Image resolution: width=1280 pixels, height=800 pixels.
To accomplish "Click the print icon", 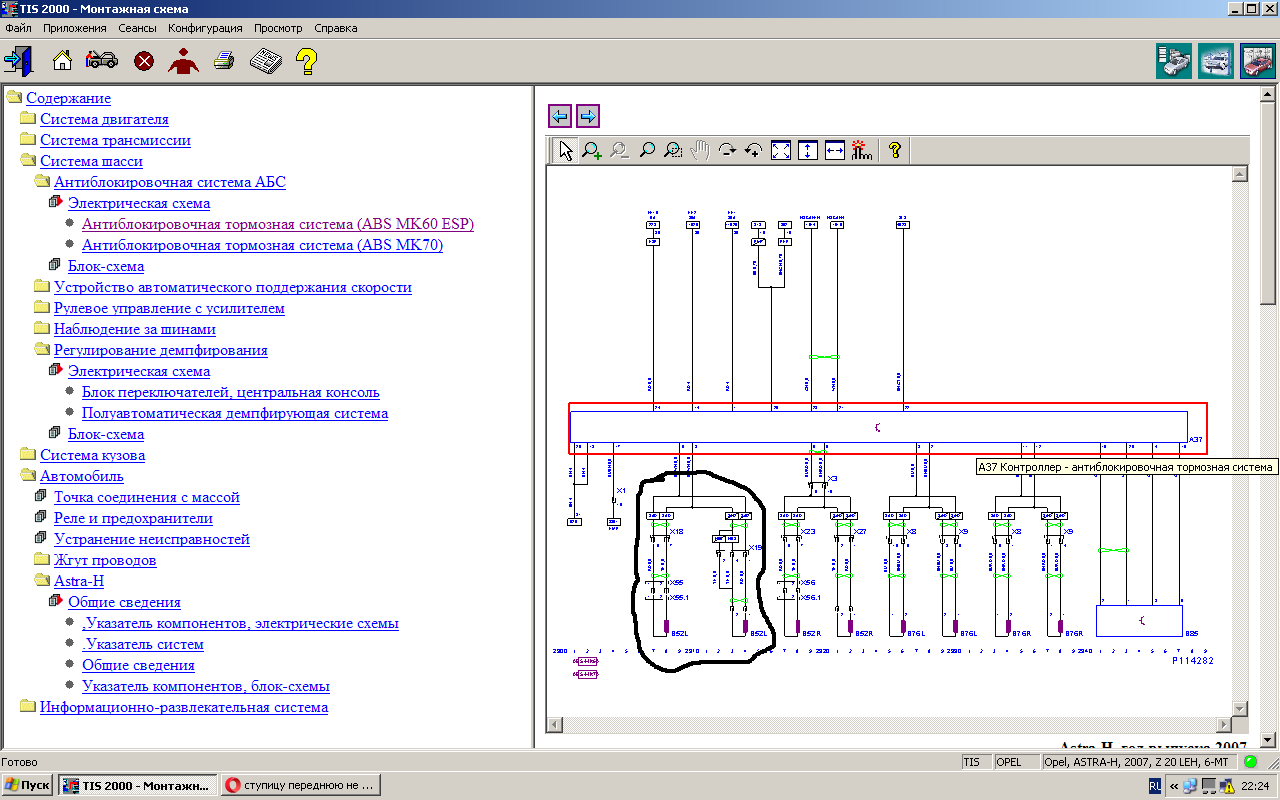I will 224,61.
